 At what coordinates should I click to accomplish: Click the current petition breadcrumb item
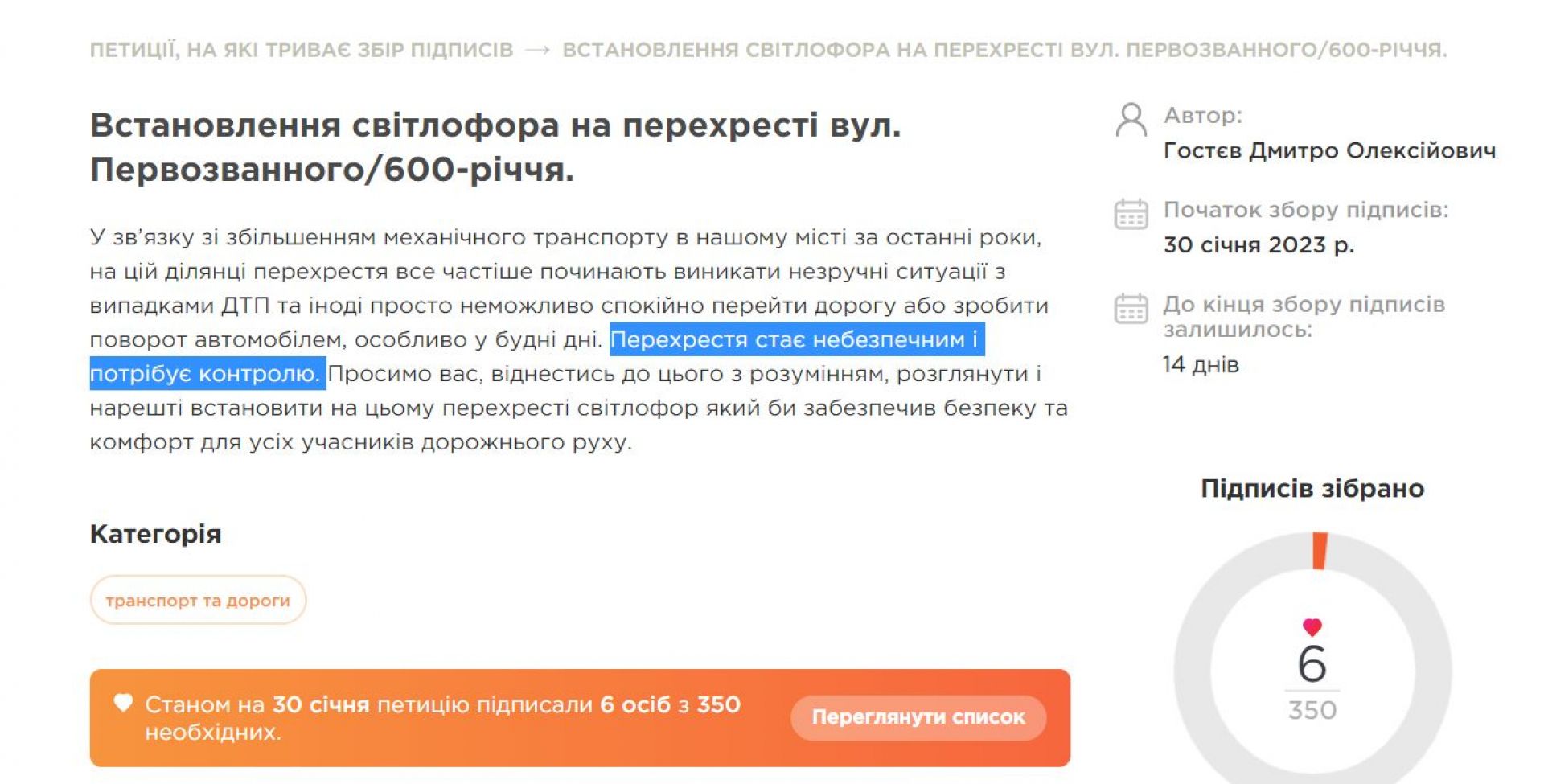1004,51
